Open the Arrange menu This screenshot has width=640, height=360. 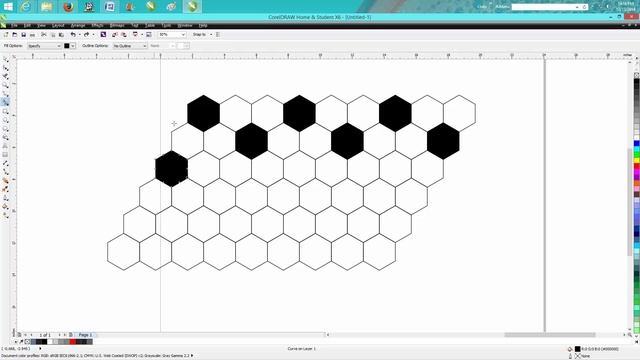pyautogui.click(x=78, y=25)
